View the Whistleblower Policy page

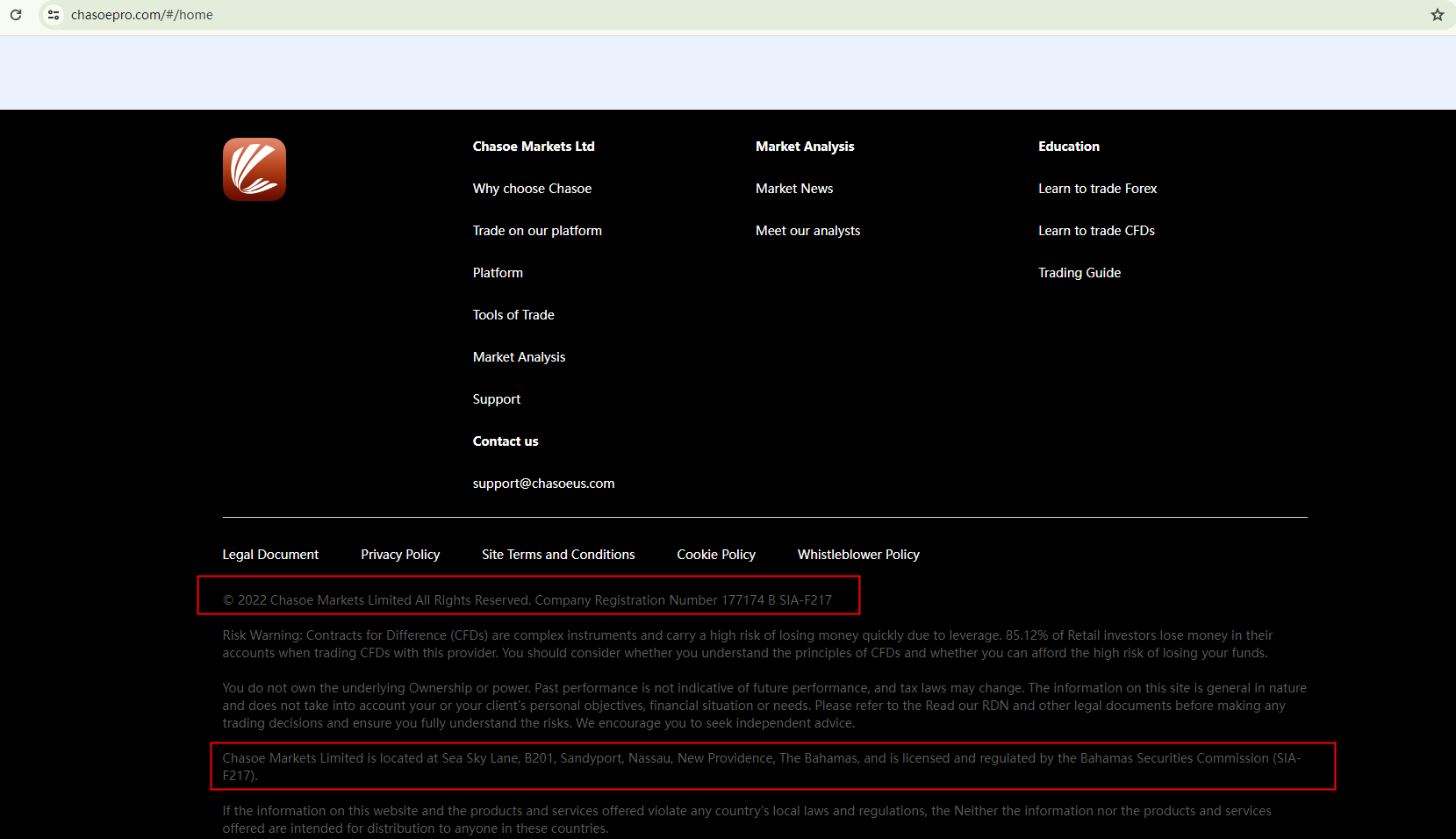pyautogui.click(x=858, y=555)
